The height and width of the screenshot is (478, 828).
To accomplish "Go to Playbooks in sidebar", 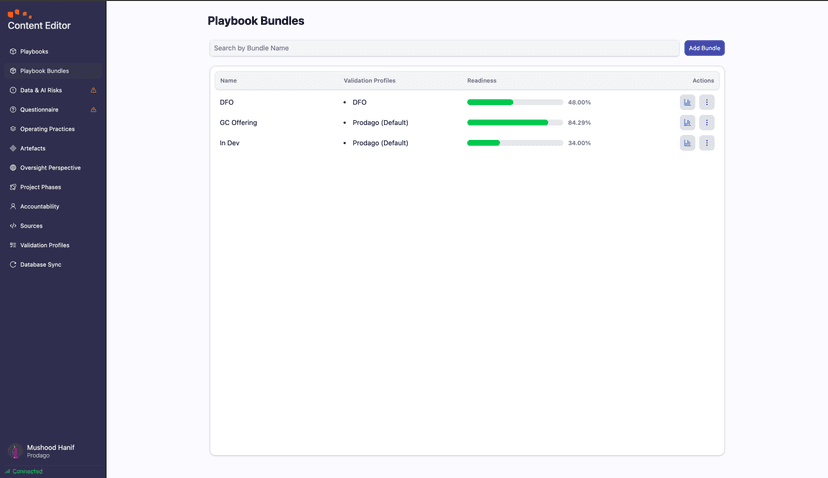I will coord(34,51).
